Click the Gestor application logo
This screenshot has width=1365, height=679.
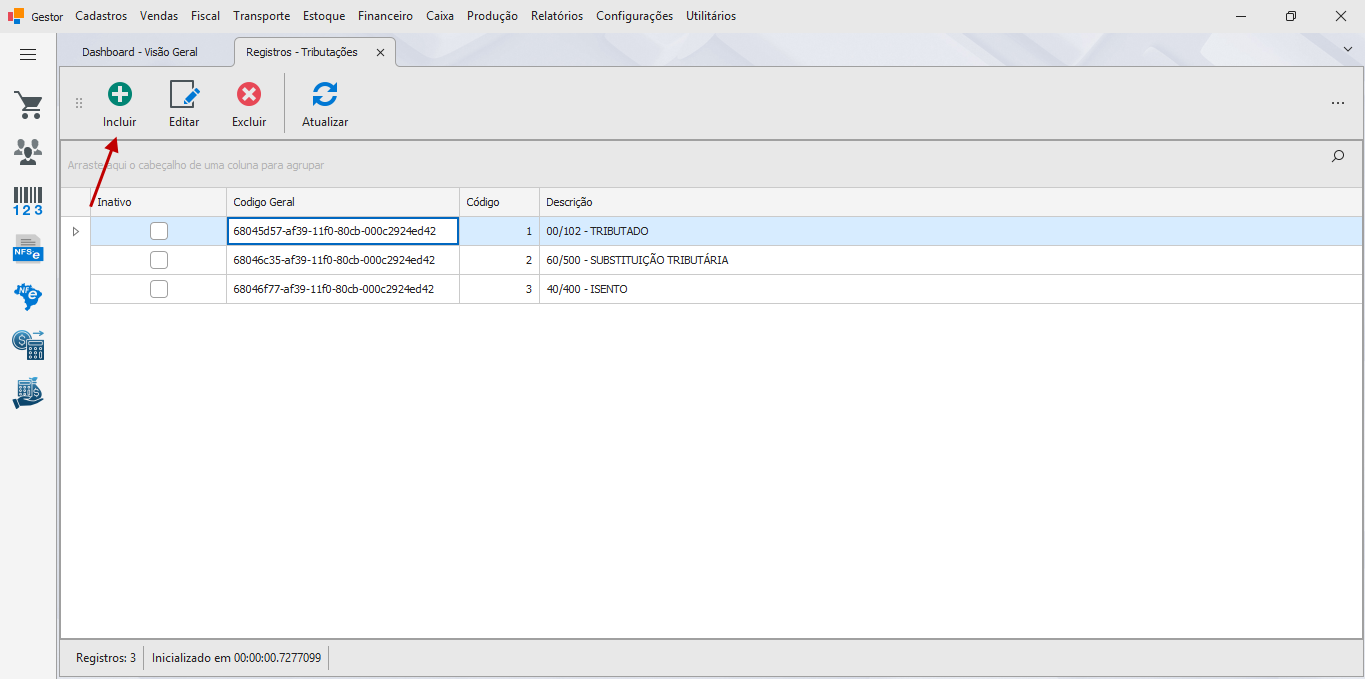click(x=16, y=16)
